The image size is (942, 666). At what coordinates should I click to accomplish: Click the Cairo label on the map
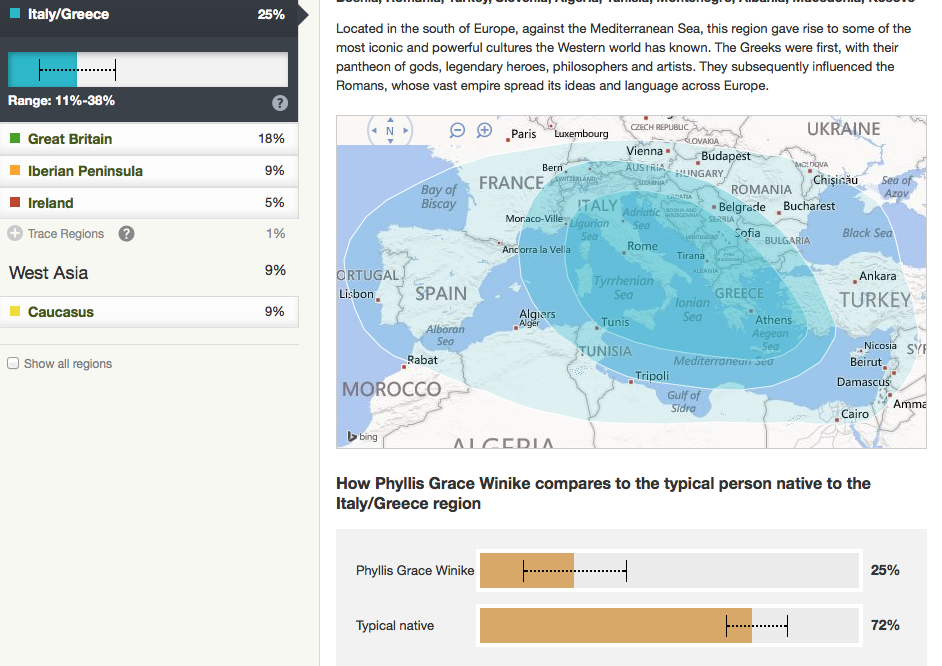(855, 414)
